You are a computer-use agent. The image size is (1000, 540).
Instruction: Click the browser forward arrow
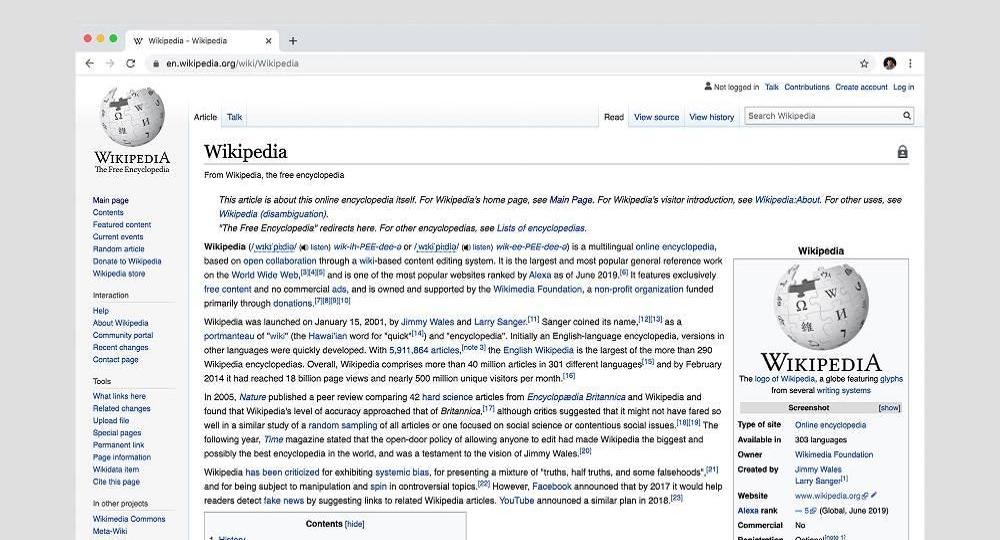(x=110, y=63)
